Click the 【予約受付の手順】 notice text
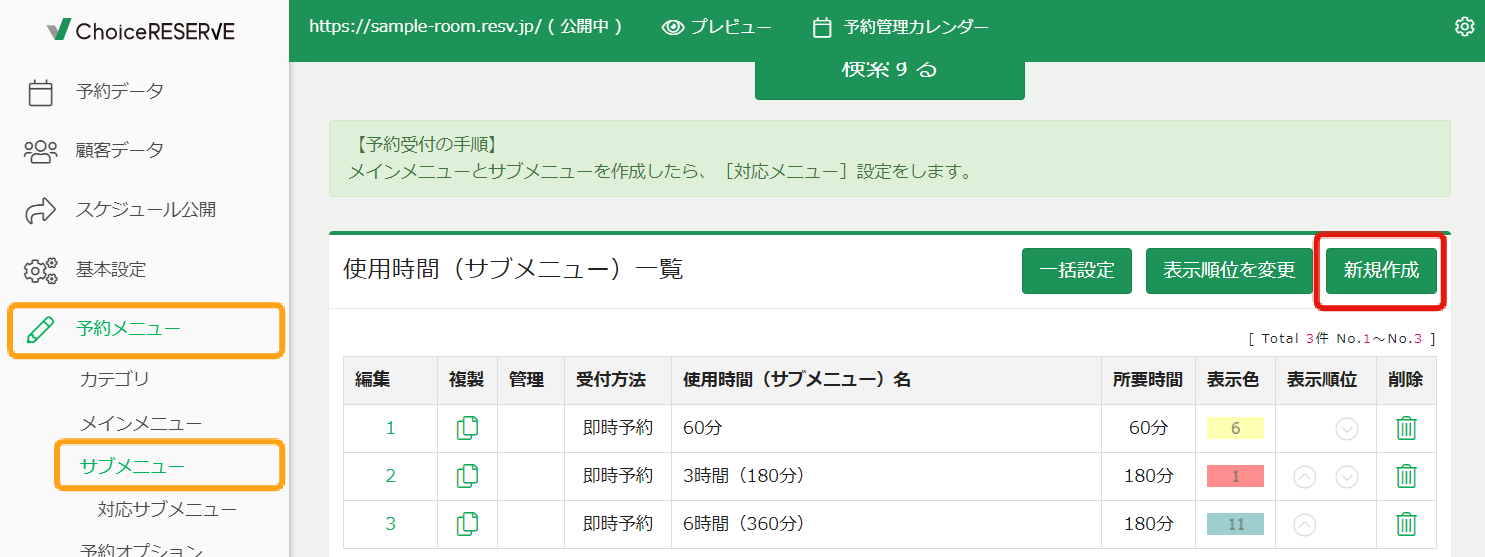The image size is (1485, 557). point(428,146)
